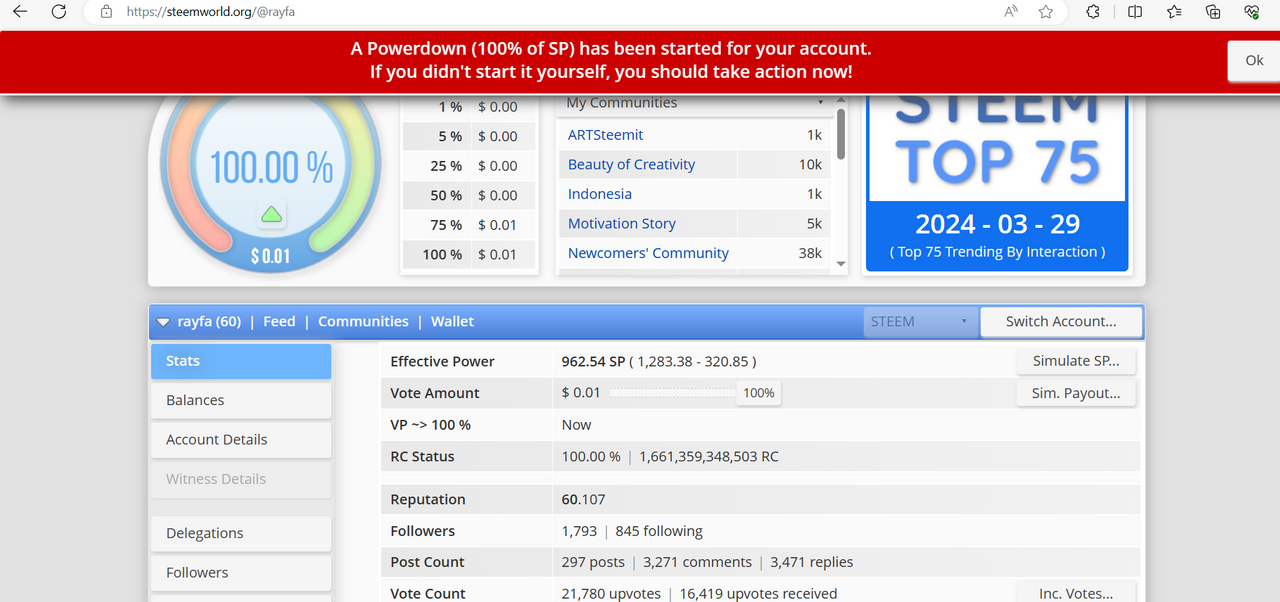Image resolution: width=1280 pixels, height=602 pixels.
Task: Click the Sim. Payout... button
Action: [x=1076, y=393]
